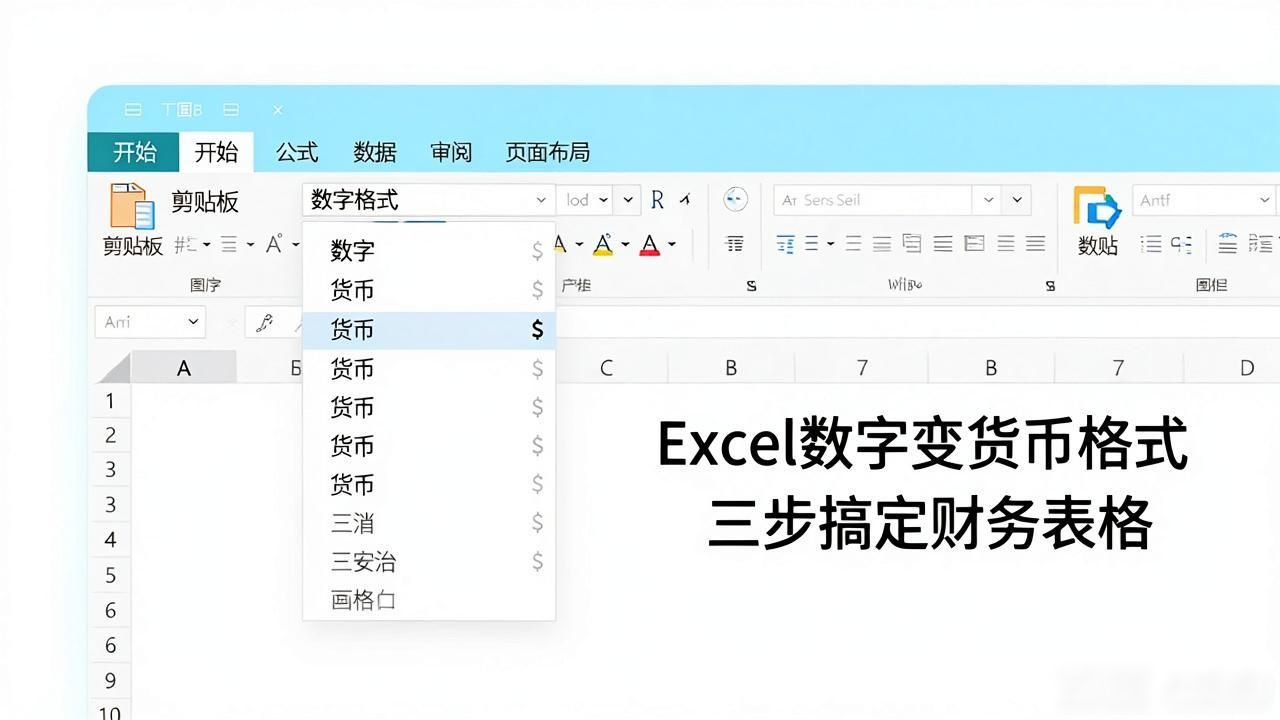1280x720 pixels.
Task: Select row header 9
Action: point(111,681)
